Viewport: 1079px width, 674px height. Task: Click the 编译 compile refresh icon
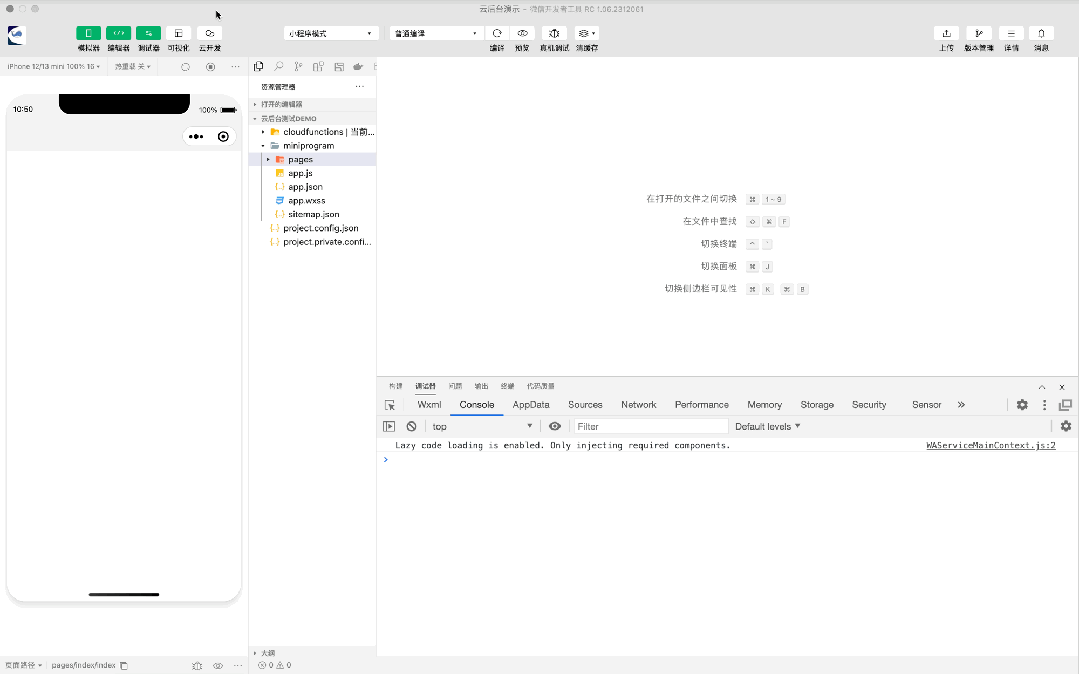tap(497, 33)
